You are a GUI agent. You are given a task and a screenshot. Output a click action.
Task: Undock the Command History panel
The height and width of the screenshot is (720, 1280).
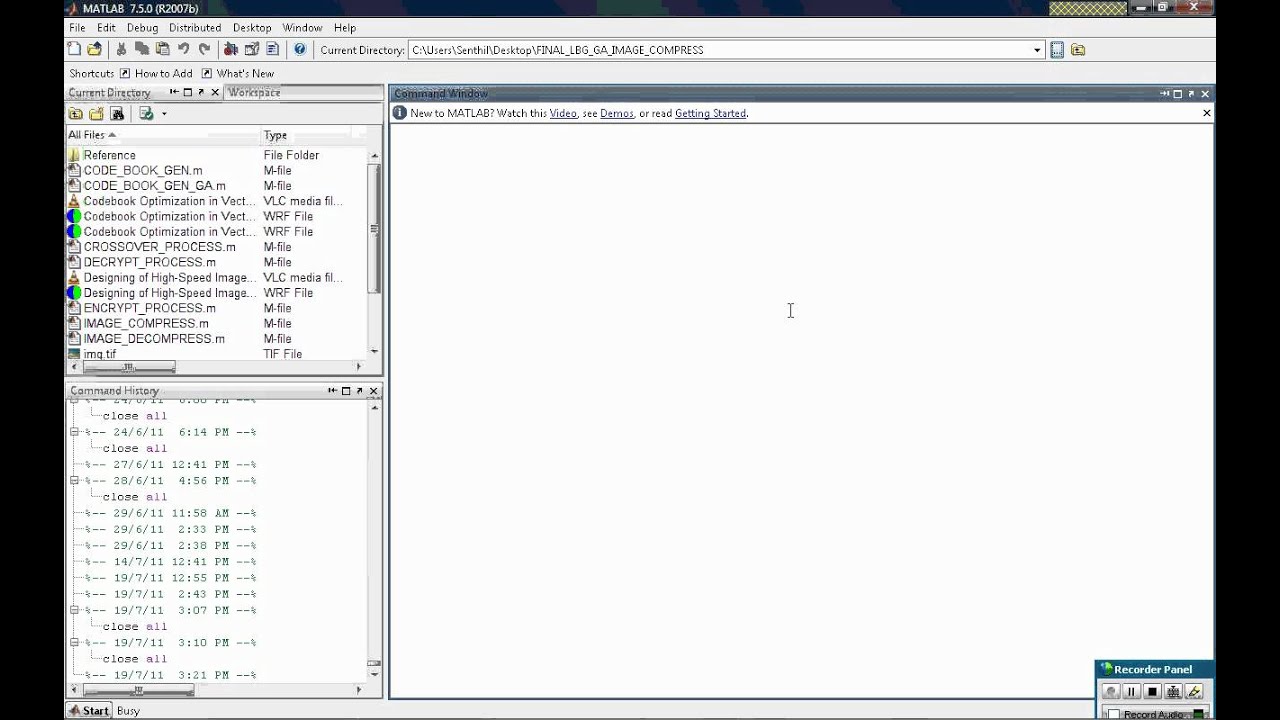360,391
